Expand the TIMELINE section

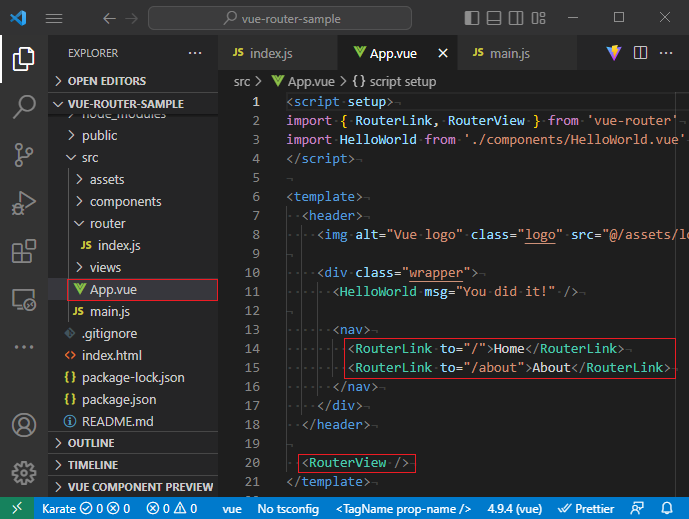click(x=133, y=465)
